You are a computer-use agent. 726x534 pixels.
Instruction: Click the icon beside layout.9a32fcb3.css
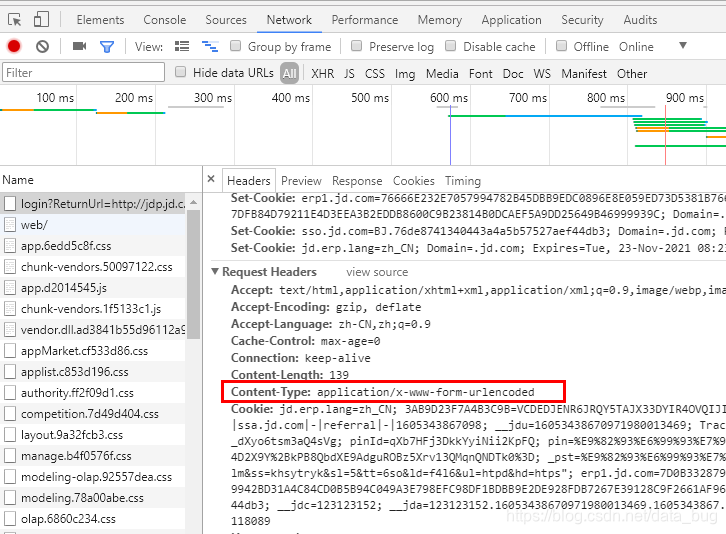(x=10, y=434)
